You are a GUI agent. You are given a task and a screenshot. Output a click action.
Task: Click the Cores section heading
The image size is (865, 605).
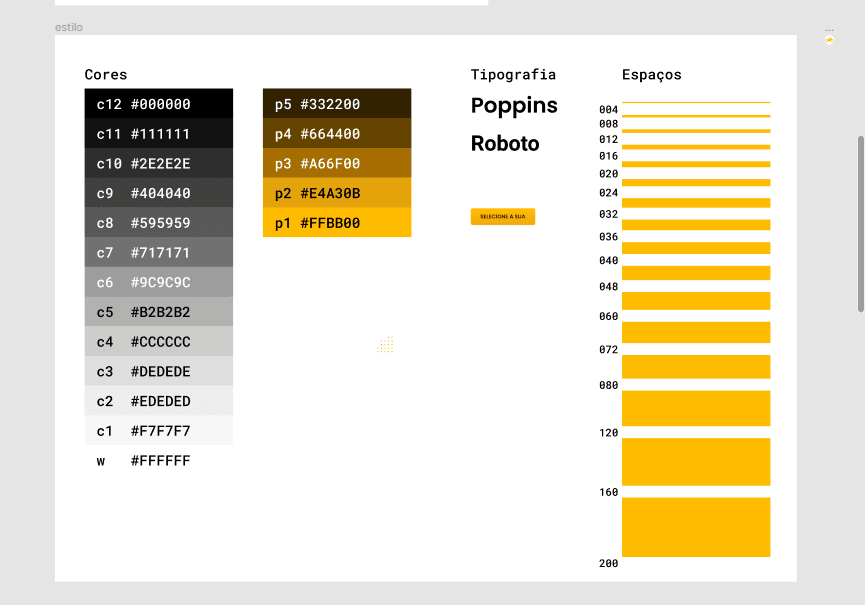(x=106, y=75)
